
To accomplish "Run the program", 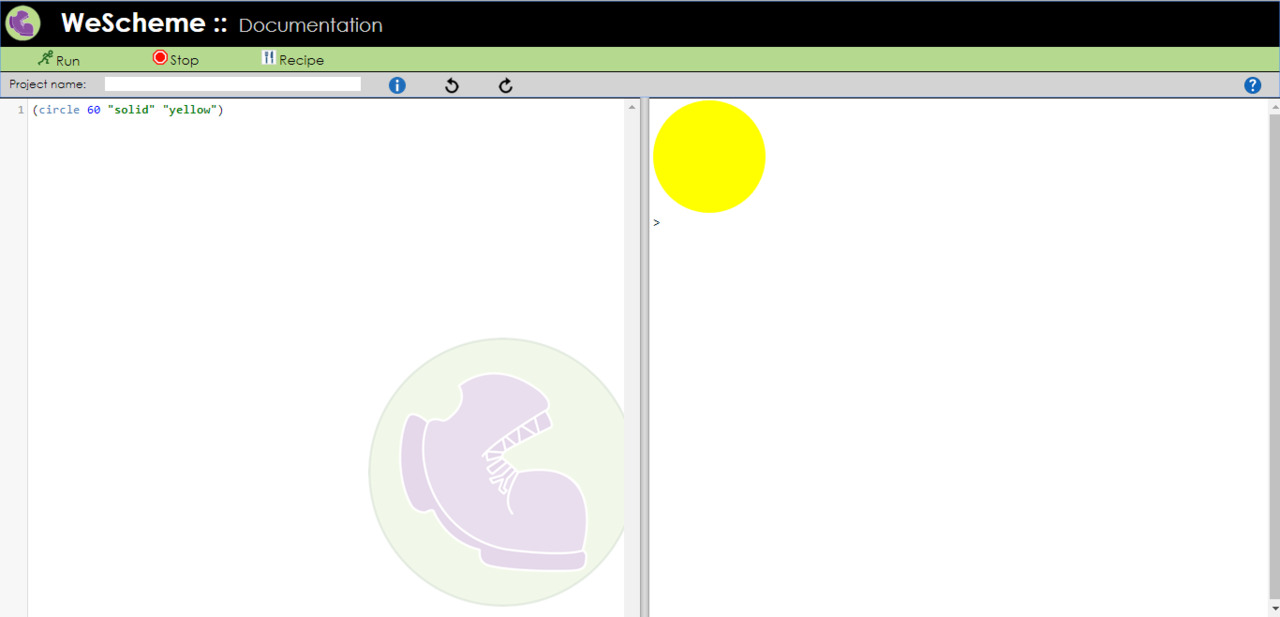I will (59, 60).
